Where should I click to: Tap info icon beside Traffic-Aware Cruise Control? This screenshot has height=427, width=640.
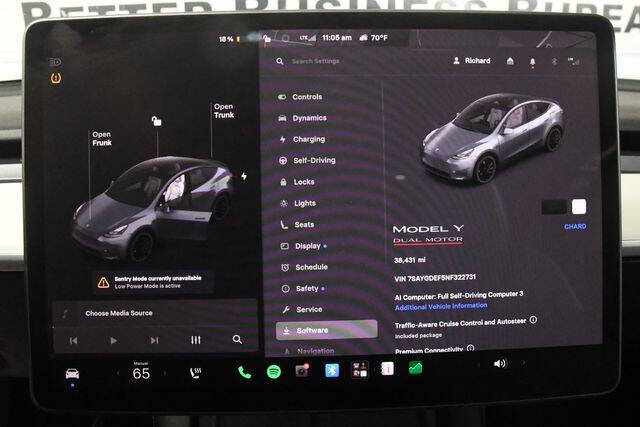(533, 320)
